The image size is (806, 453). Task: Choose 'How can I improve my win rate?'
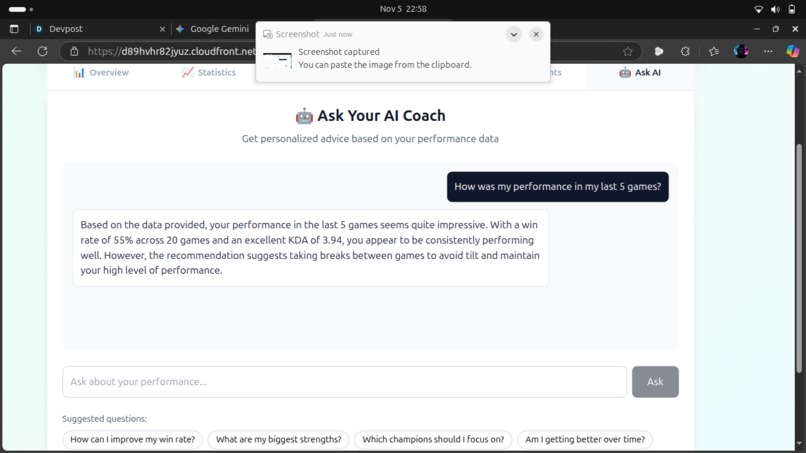pyautogui.click(x=133, y=439)
